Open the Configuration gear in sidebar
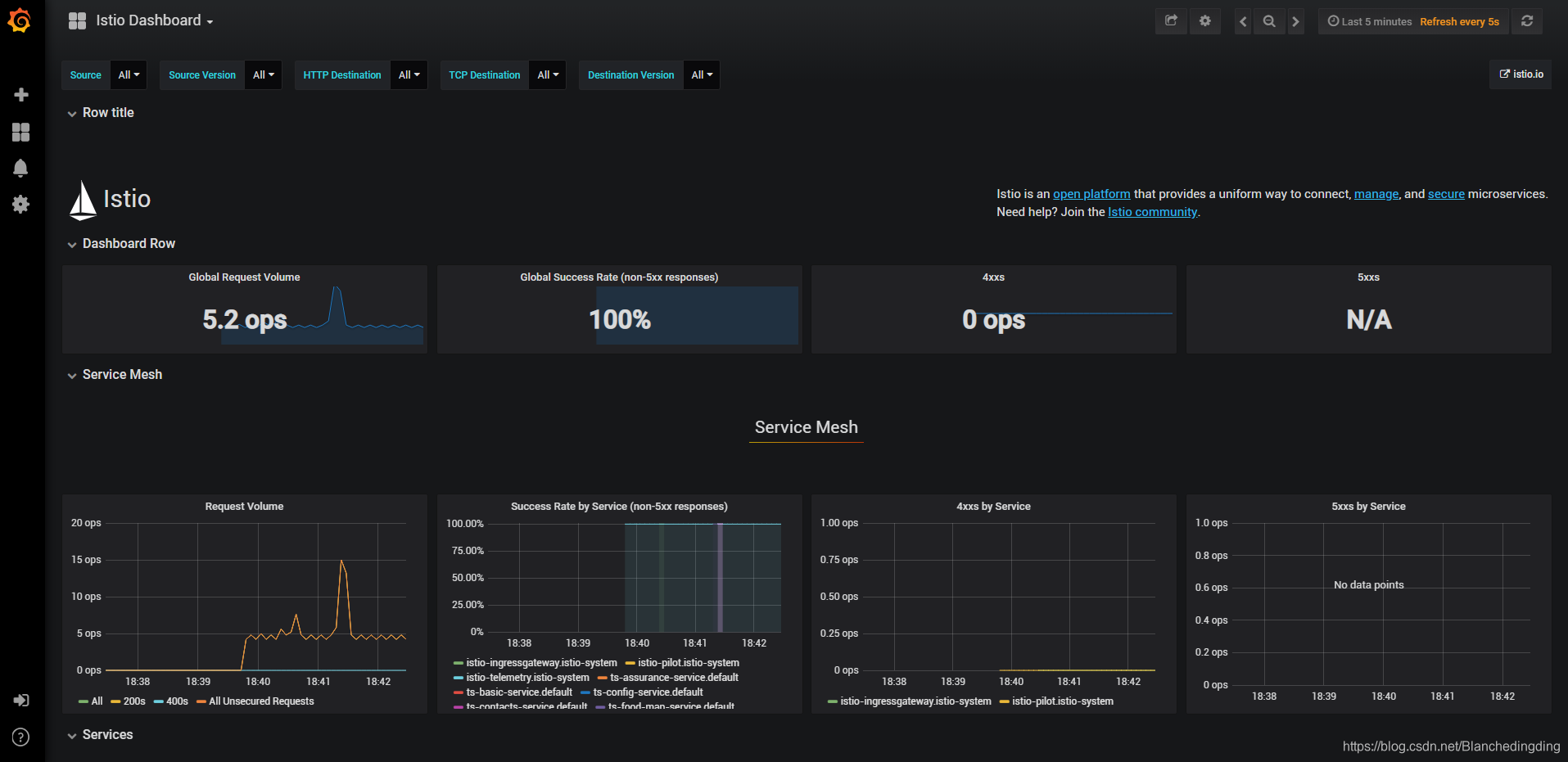The height and width of the screenshot is (762, 1568). [21, 204]
